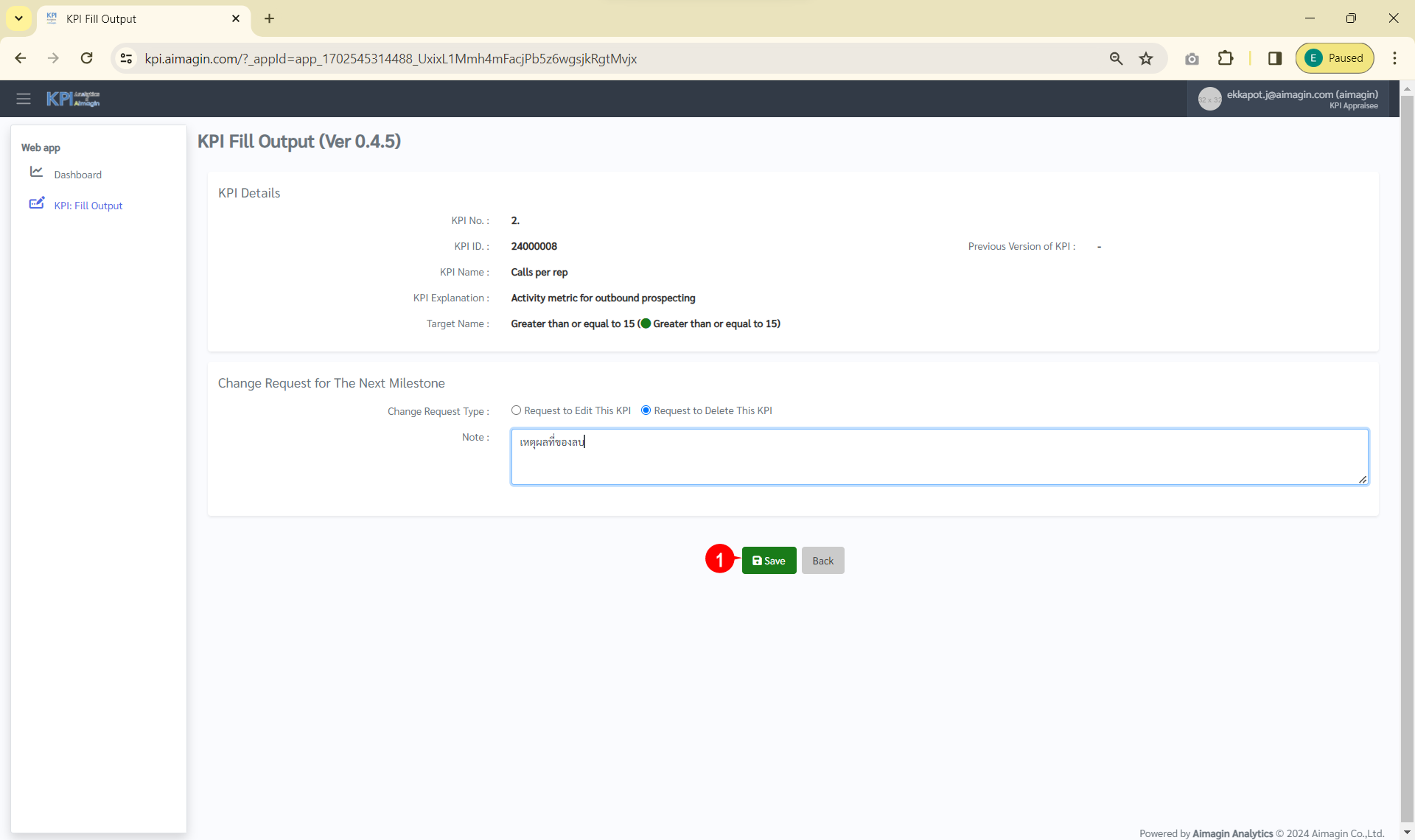Click the camera screenshot extension icon
The width and height of the screenshot is (1415, 840).
tap(1192, 59)
